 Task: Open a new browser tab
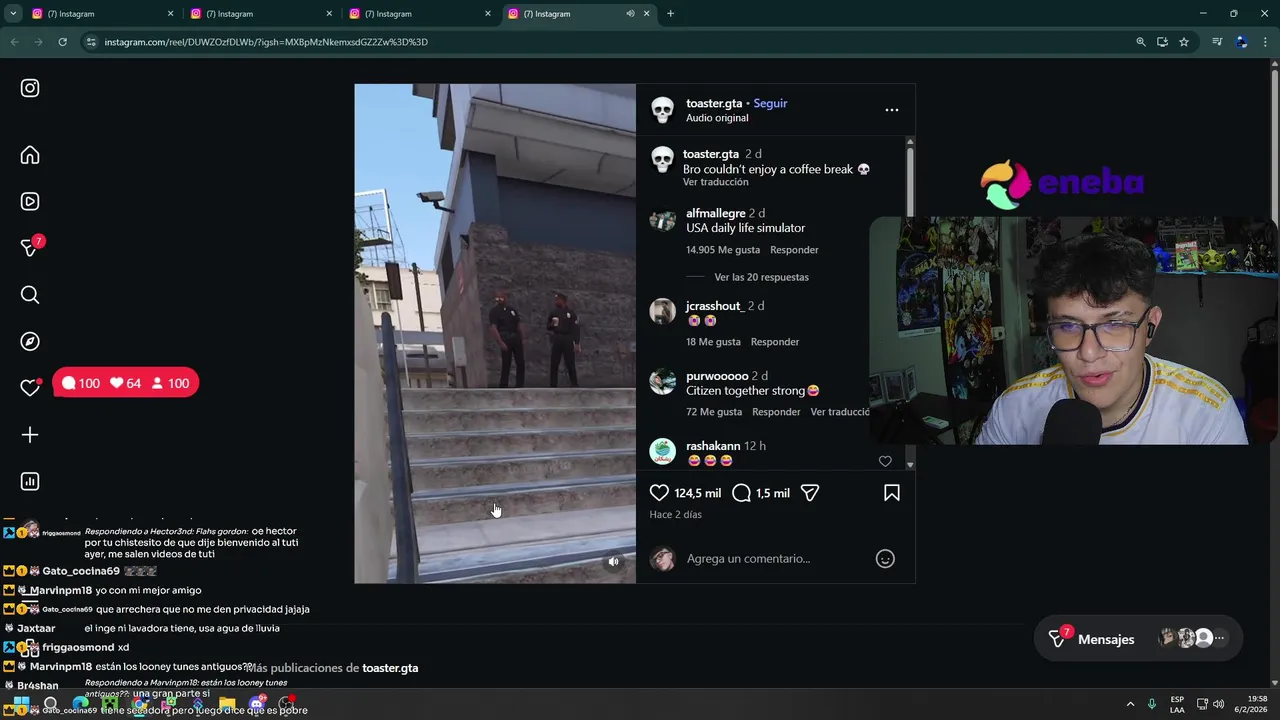coord(670,14)
